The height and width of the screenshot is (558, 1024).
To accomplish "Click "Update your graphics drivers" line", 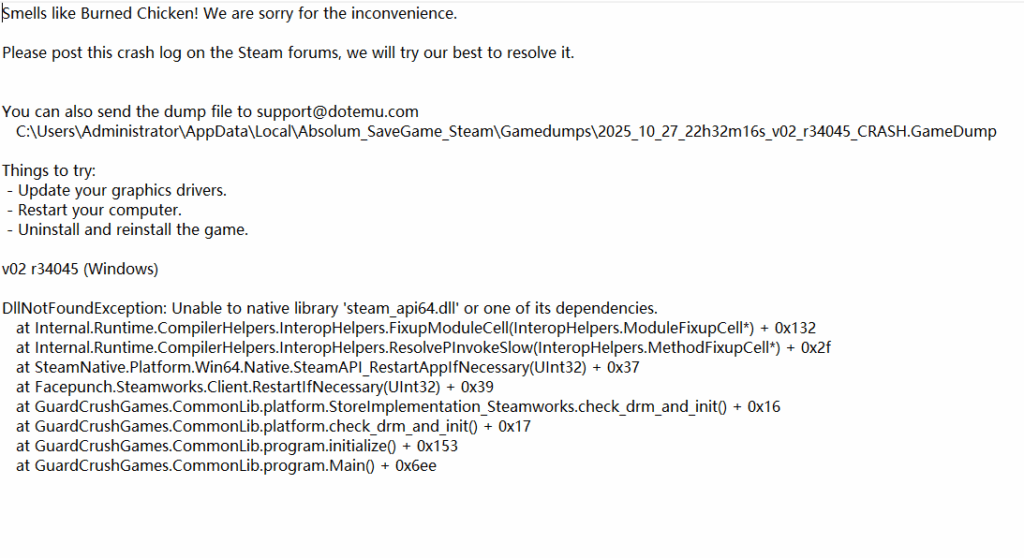I will click(x=122, y=190).
